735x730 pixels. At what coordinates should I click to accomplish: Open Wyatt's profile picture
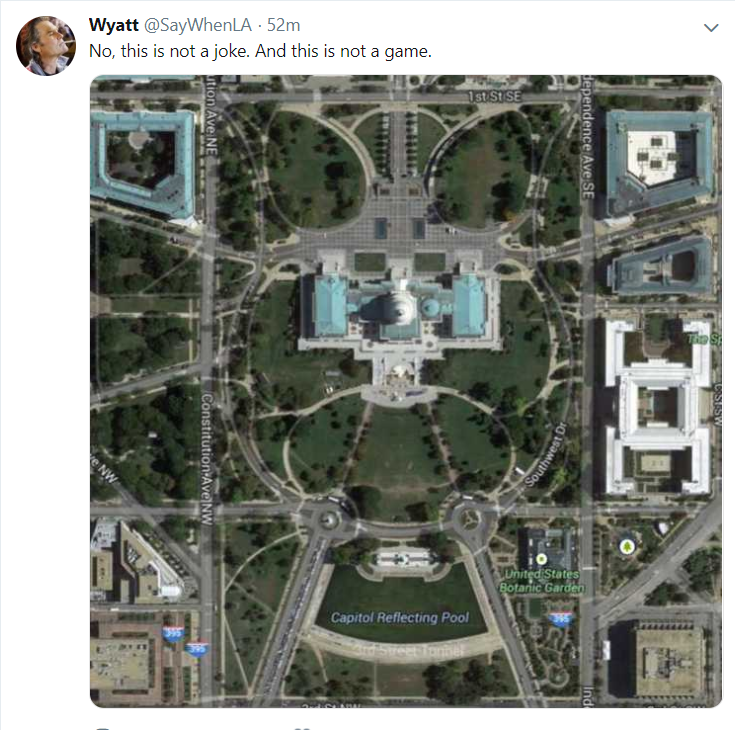[46, 45]
